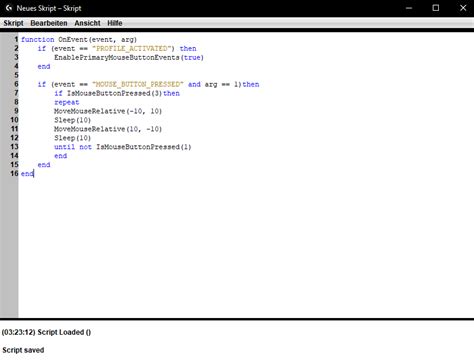Click the final 'end' on line 16
Image resolution: width=474 pixels, height=361 pixels.
point(27,174)
